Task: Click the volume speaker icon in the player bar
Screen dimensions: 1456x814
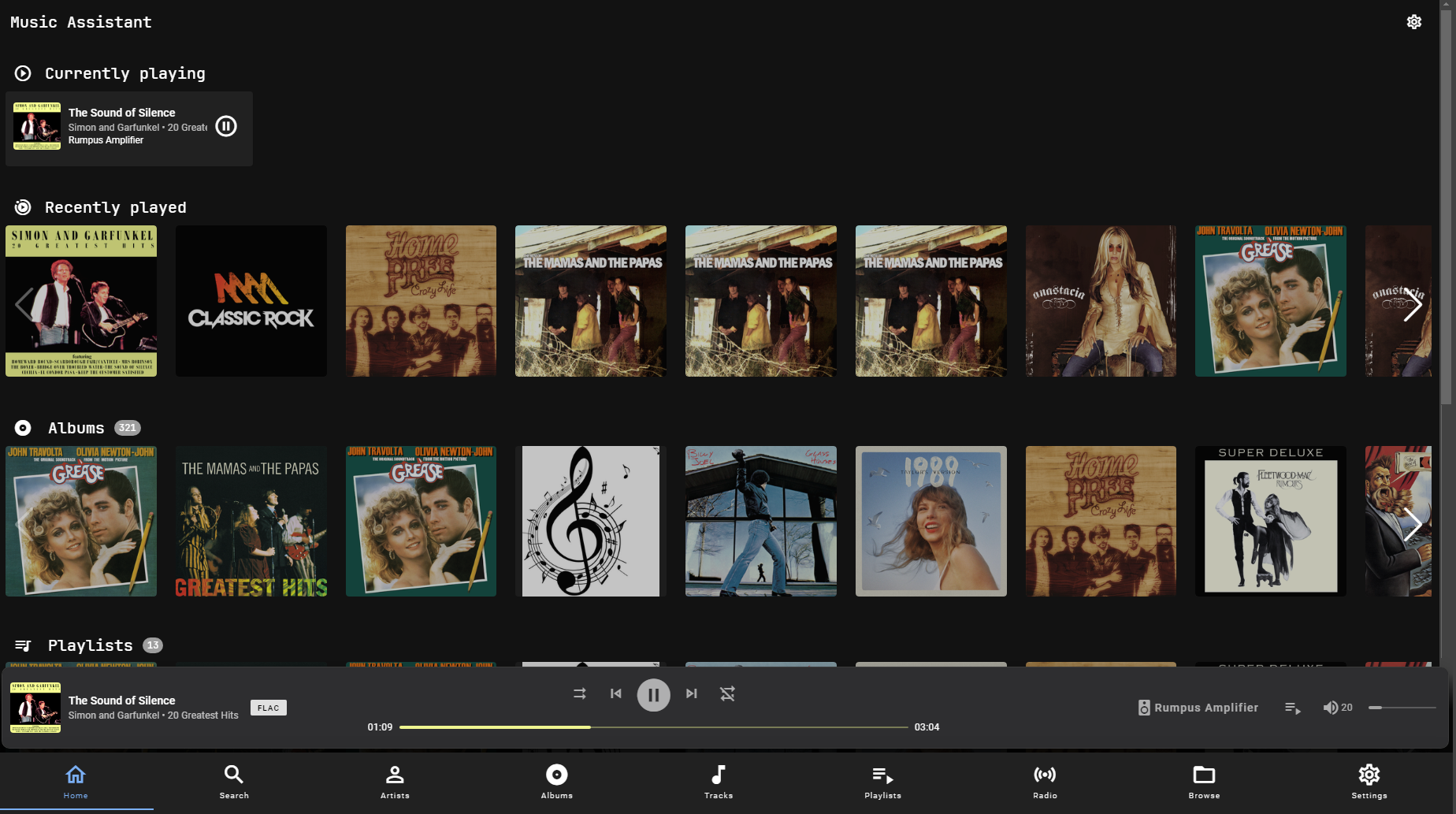Action: (x=1329, y=708)
